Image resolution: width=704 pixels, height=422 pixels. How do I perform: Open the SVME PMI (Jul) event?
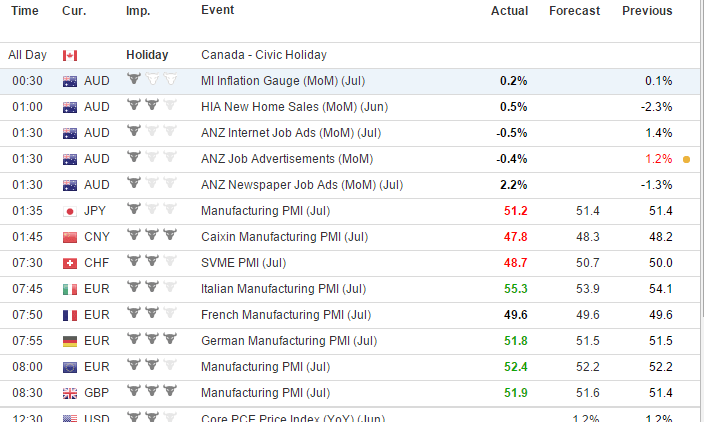click(243, 263)
